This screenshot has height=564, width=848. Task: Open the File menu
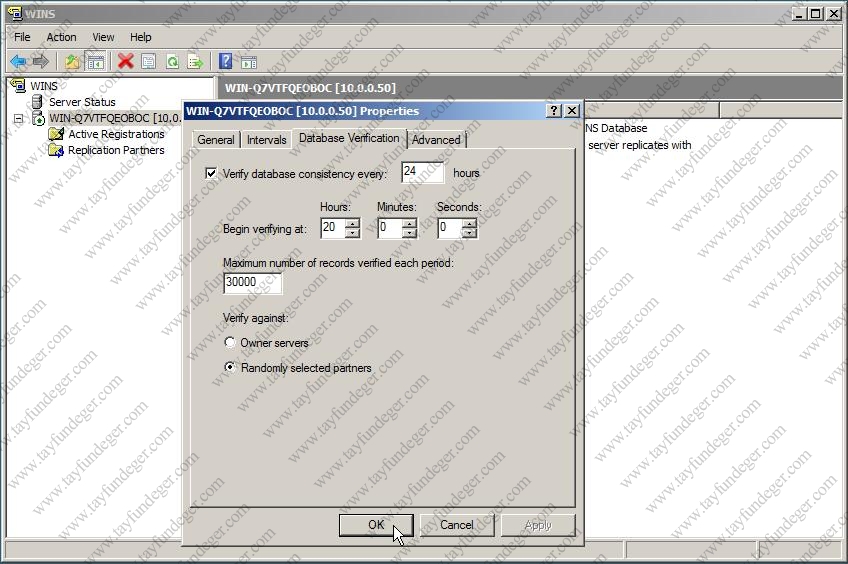[22, 37]
